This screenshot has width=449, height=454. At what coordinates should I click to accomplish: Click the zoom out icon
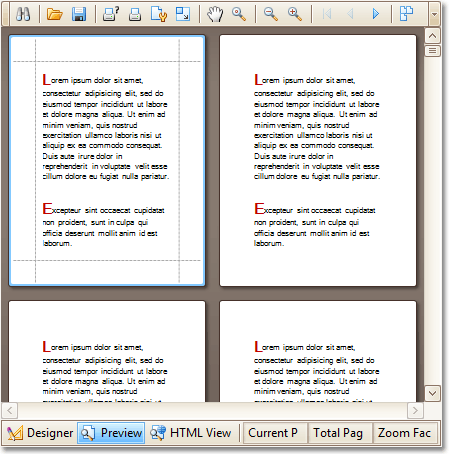pyautogui.click(x=270, y=14)
